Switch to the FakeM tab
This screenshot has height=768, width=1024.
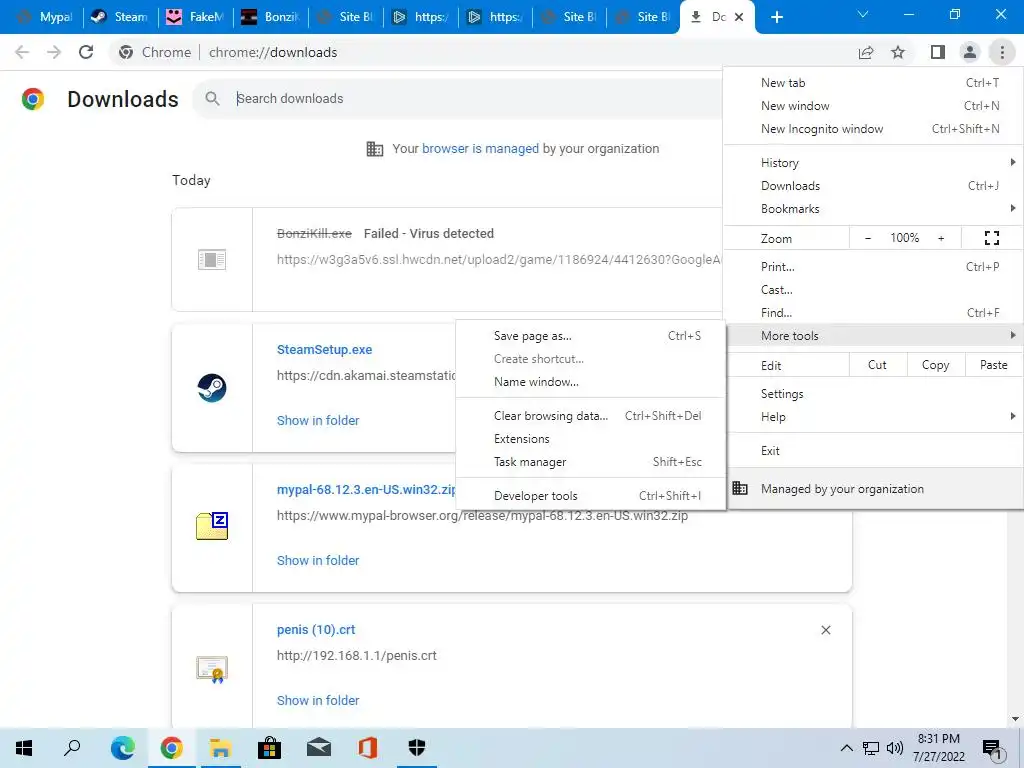click(195, 17)
